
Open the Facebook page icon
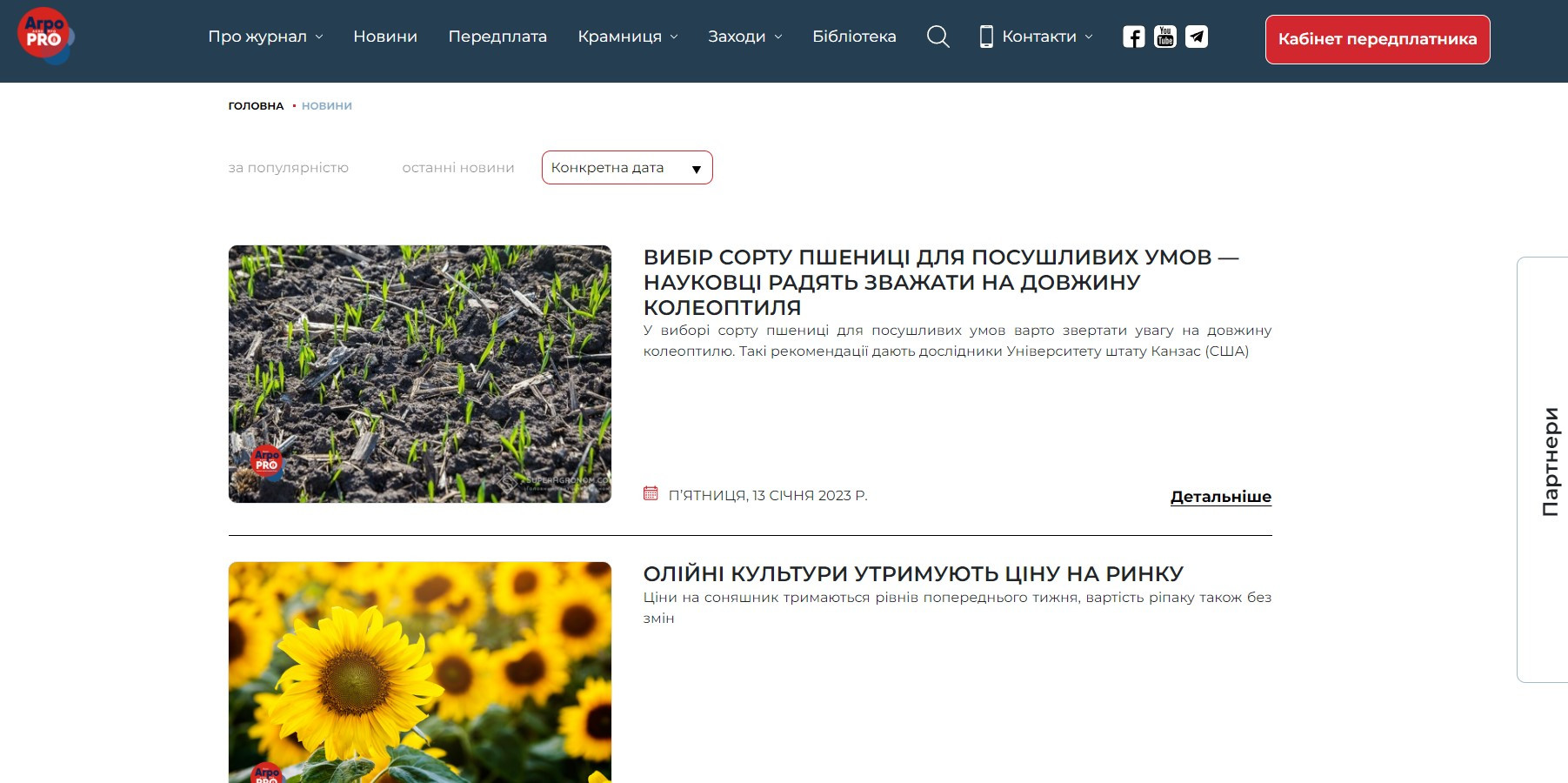[1133, 37]
